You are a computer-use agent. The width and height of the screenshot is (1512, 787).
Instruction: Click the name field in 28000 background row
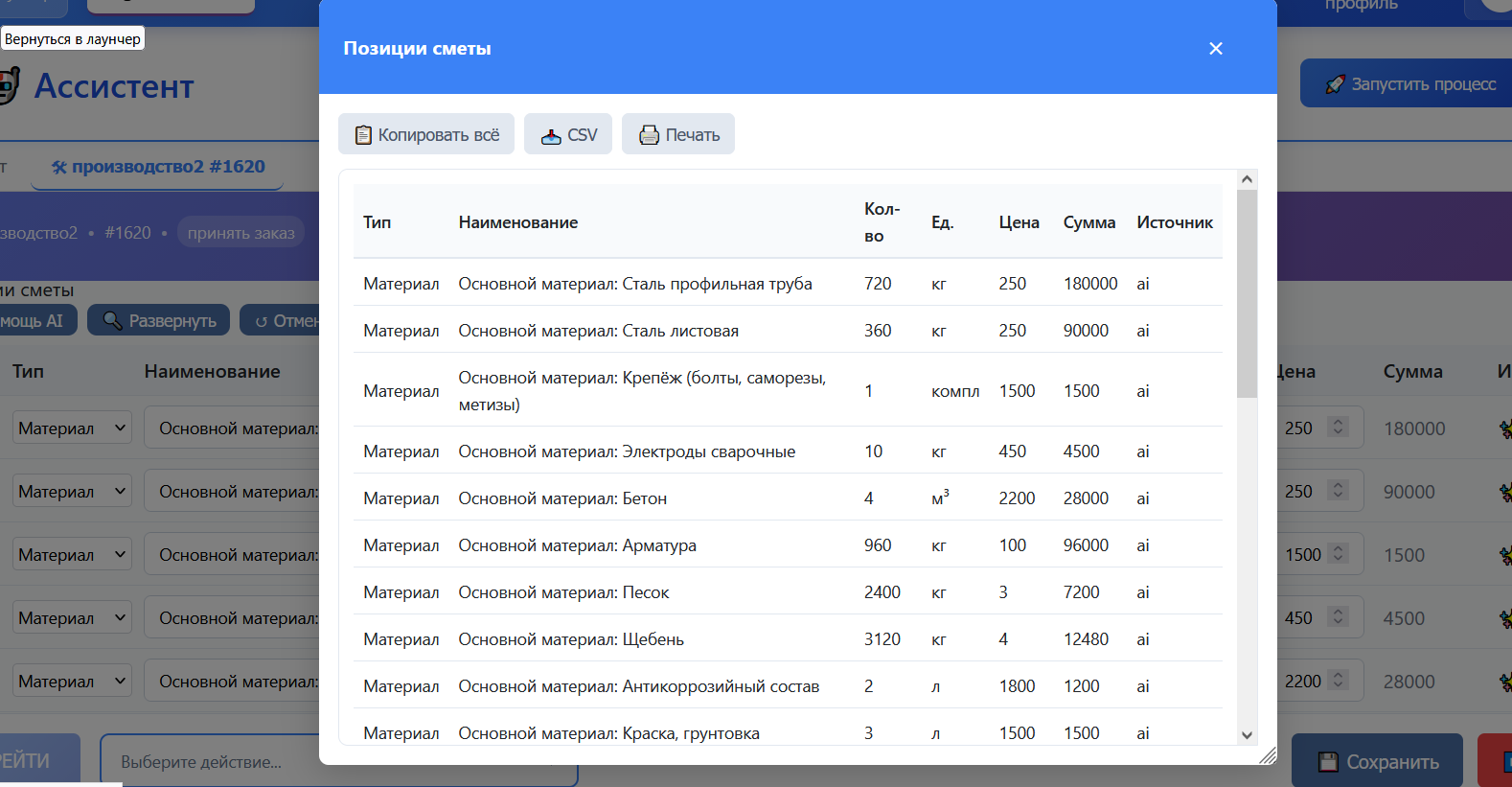click(x=232, y=681)
